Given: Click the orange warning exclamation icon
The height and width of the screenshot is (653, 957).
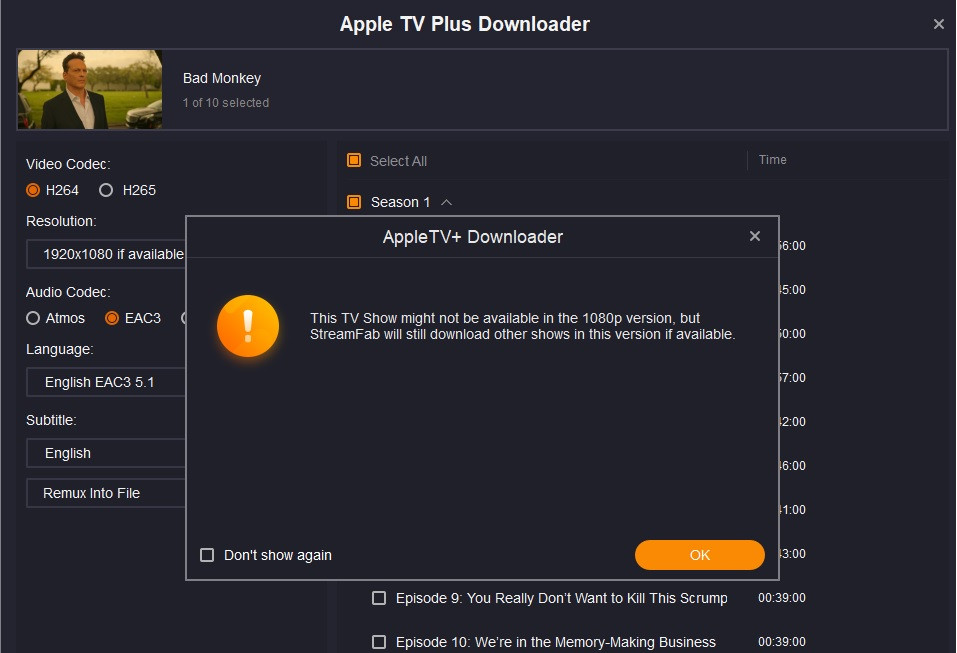Looking at the screenshot, I should pyautogui.click(x=248, y=326).
